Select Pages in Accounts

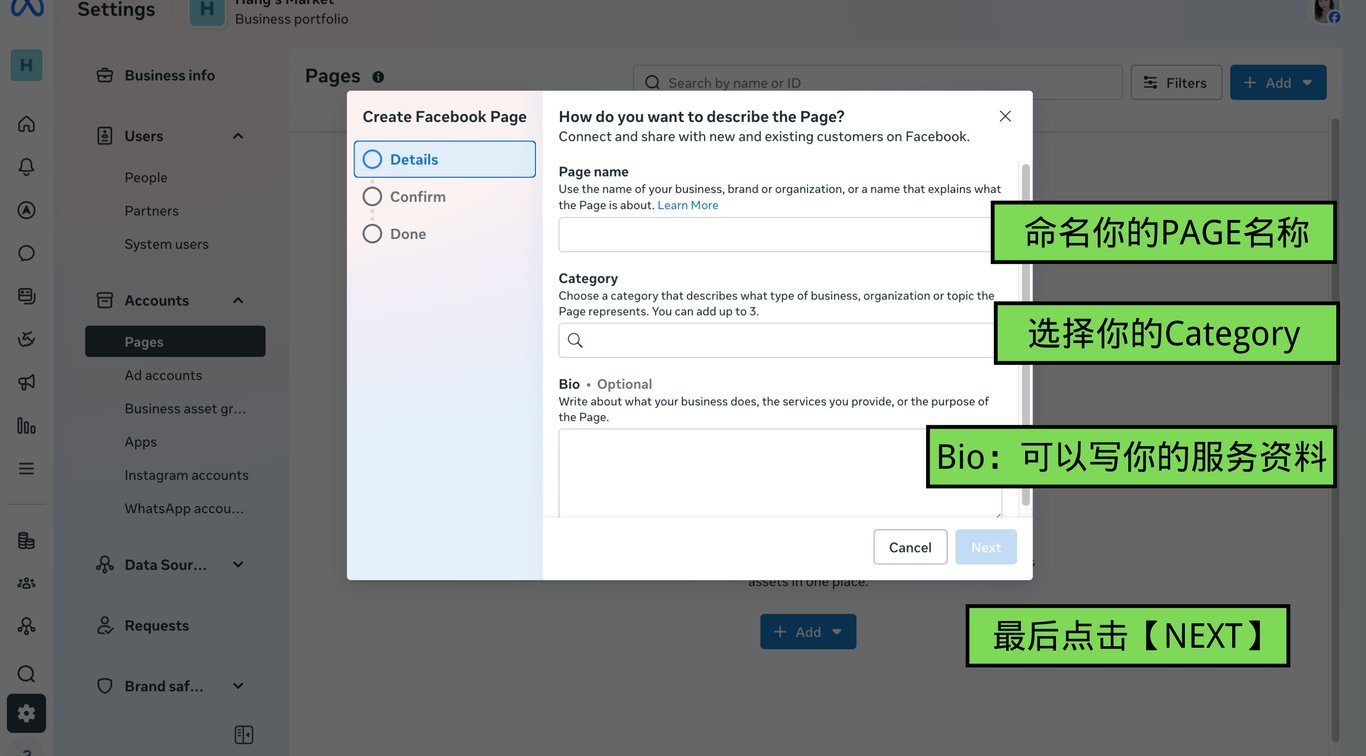coord(175,342)
